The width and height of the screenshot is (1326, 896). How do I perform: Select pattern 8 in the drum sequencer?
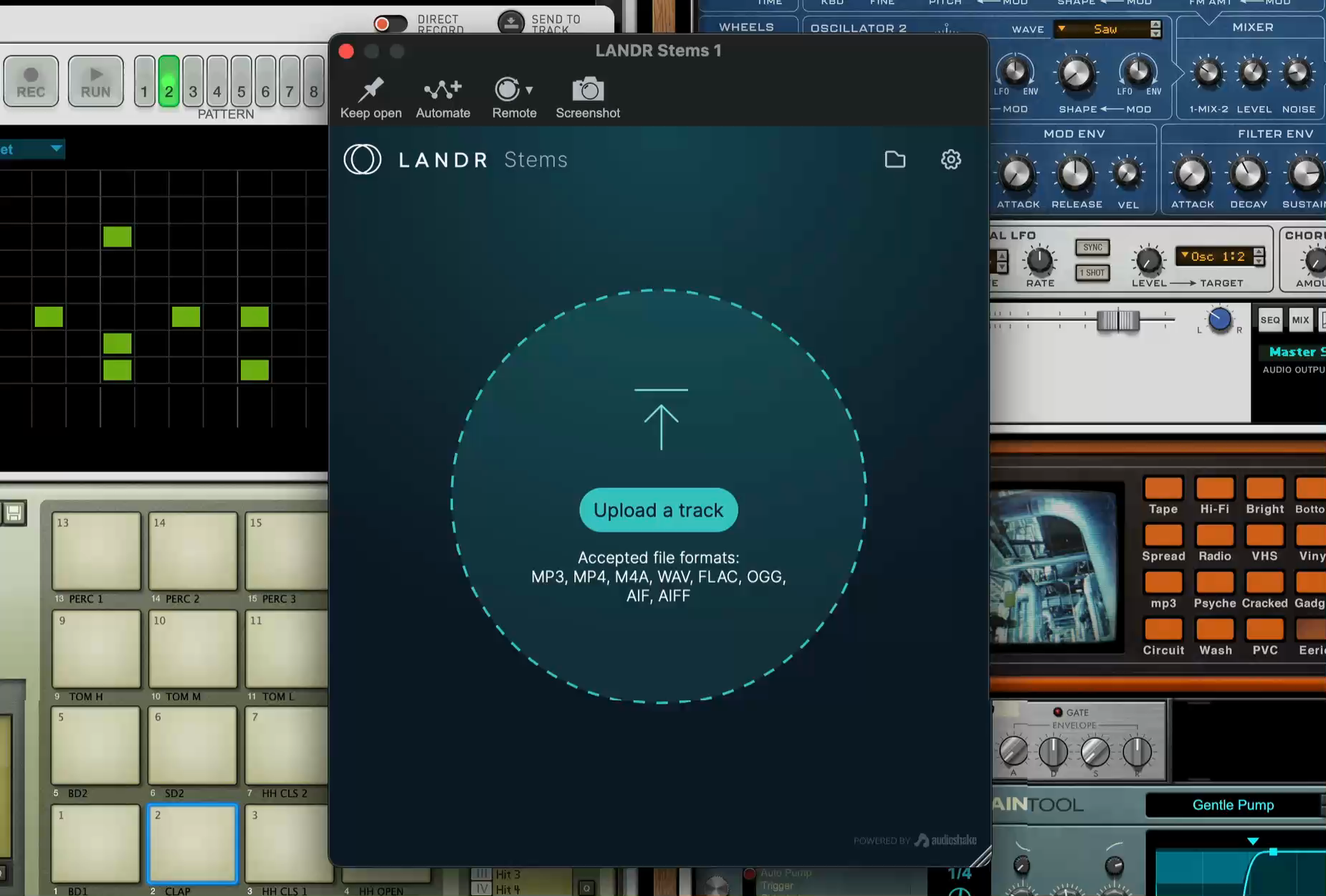(x=314, y=82)
